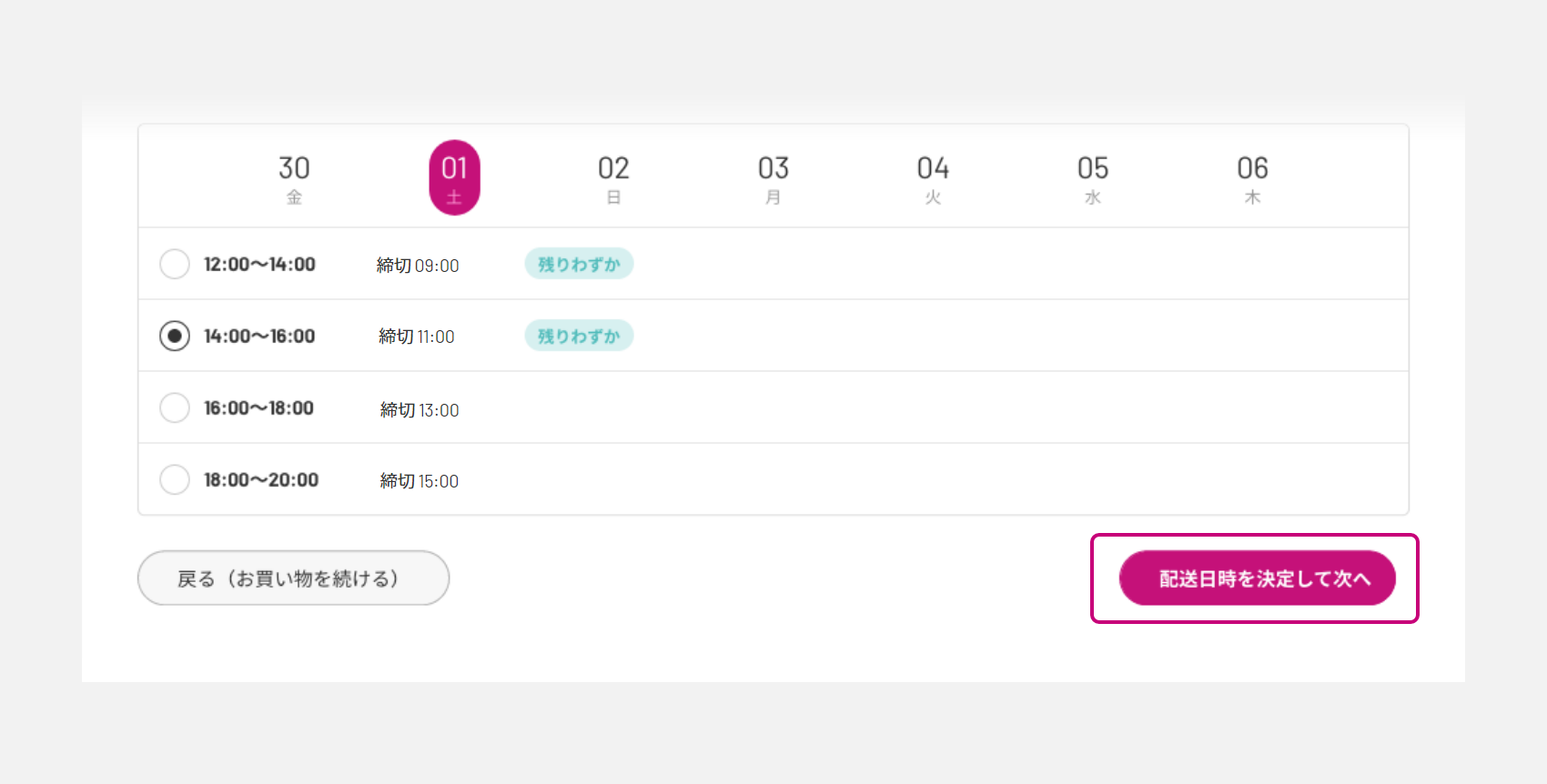Switch to Wednesday 05 date

coord(1093,178)
